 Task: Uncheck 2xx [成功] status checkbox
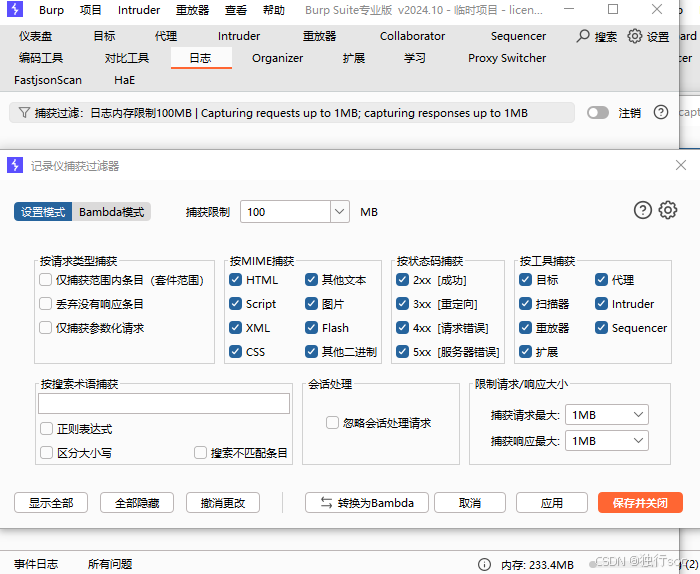pyautogui.click(x=402, y=280)
